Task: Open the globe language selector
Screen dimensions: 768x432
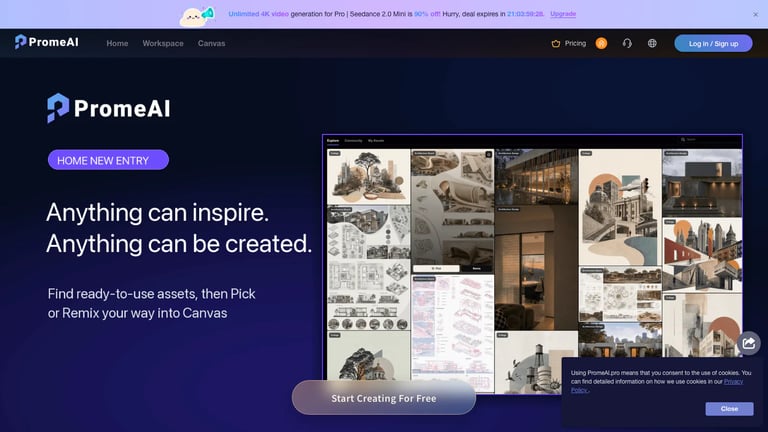Action: click(x=652, y=44)
